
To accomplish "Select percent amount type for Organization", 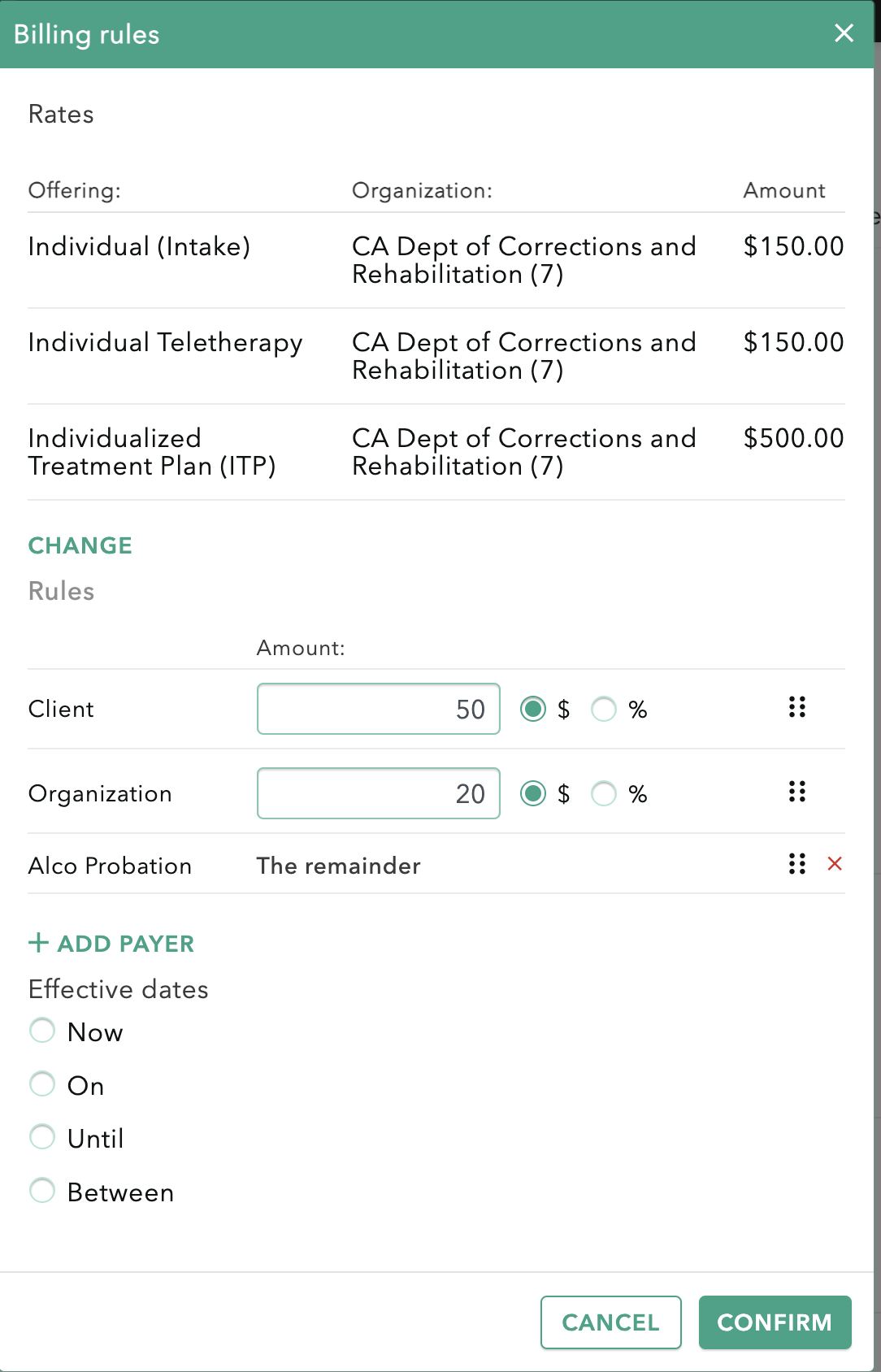I will click(604, 793).
